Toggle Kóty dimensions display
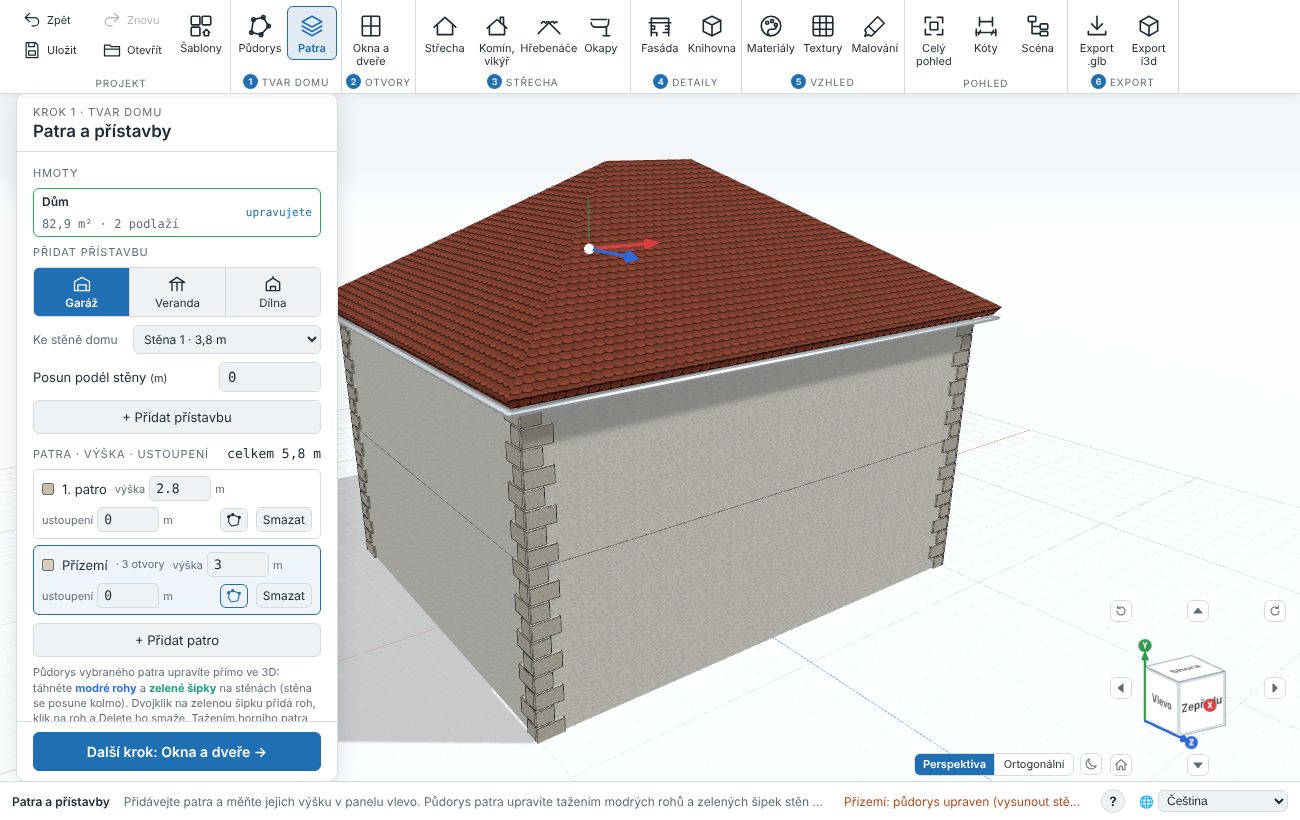 985,33
